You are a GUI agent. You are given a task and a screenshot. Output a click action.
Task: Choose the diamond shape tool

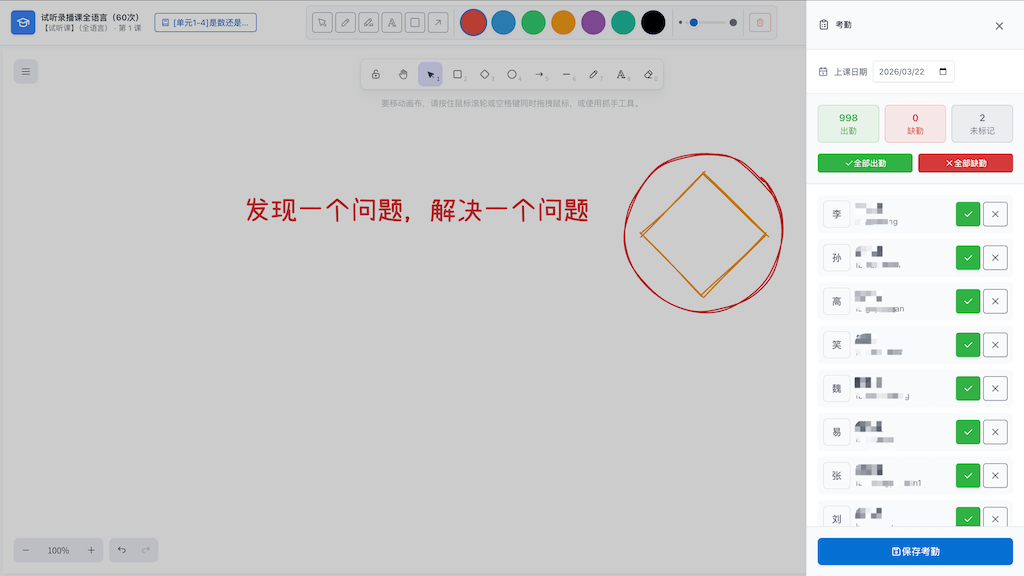tap(484, 74)
